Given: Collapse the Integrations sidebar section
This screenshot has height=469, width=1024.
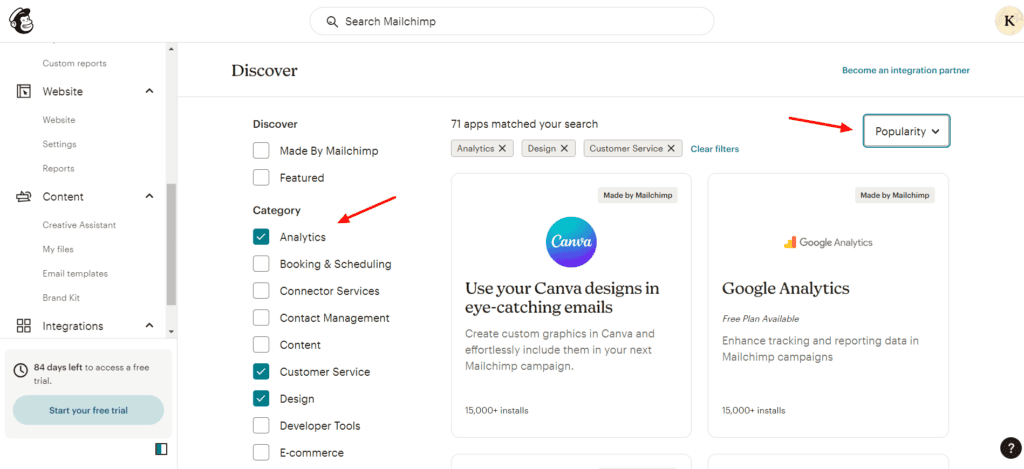Looking at the screenshot, I should pos(149,326).
